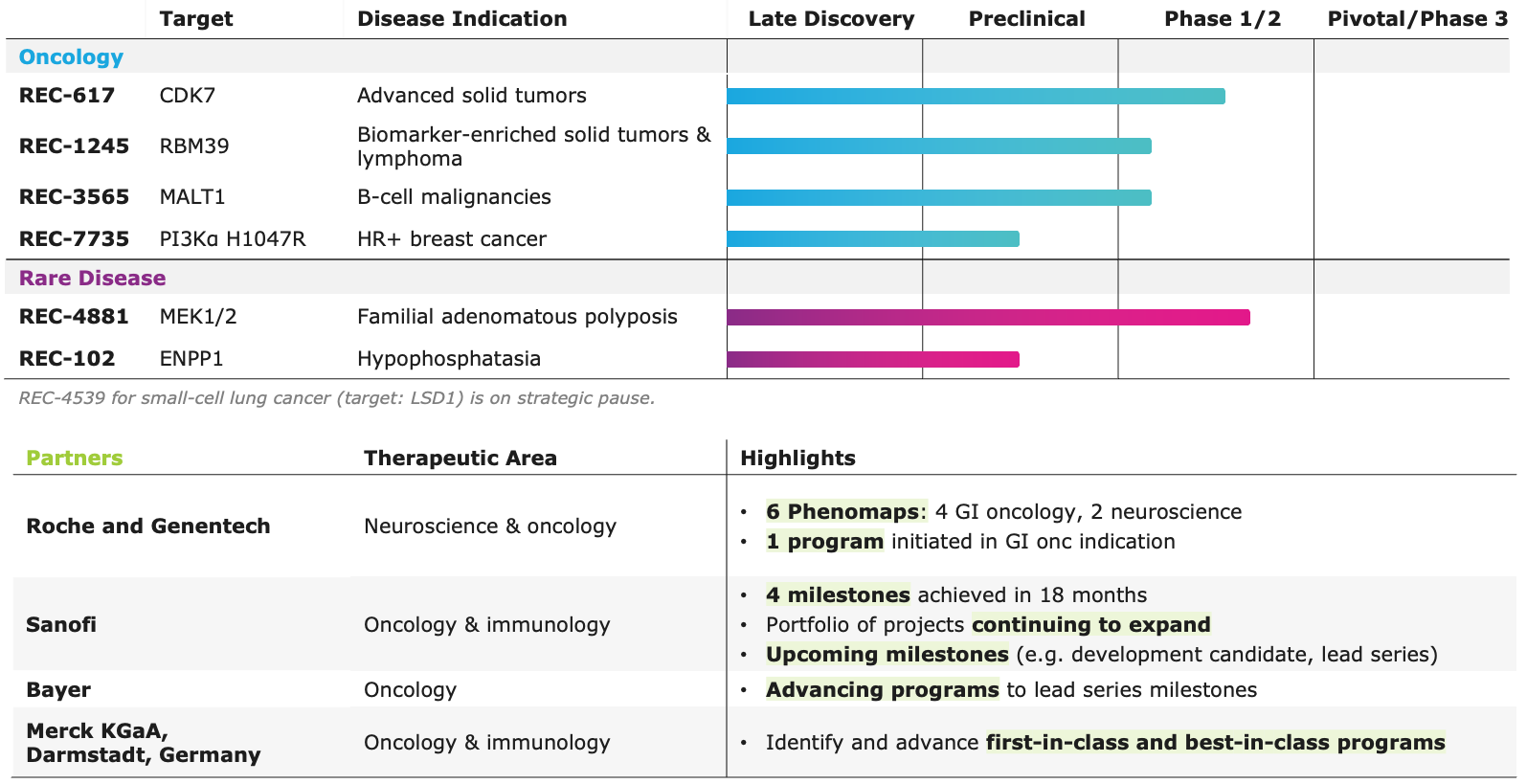Click the Late Discovery column header
1527x784 pixels.
[x=831, y=19]
